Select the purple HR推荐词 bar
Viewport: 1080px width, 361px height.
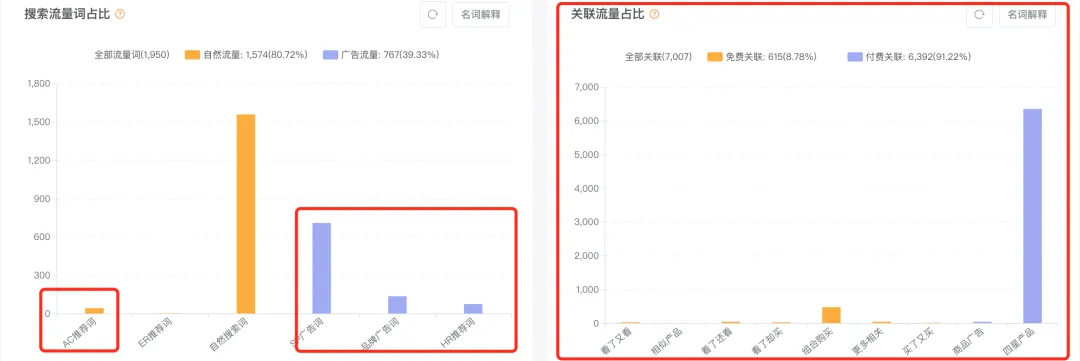click(473, 309)
